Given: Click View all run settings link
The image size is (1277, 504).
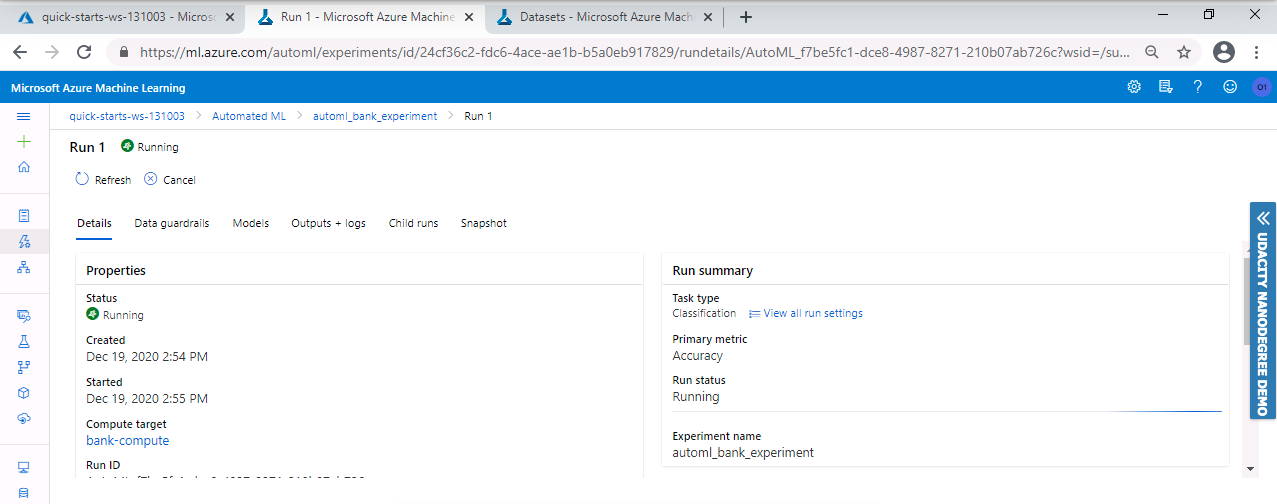Looking at the screenshot, I should [806, 313].
